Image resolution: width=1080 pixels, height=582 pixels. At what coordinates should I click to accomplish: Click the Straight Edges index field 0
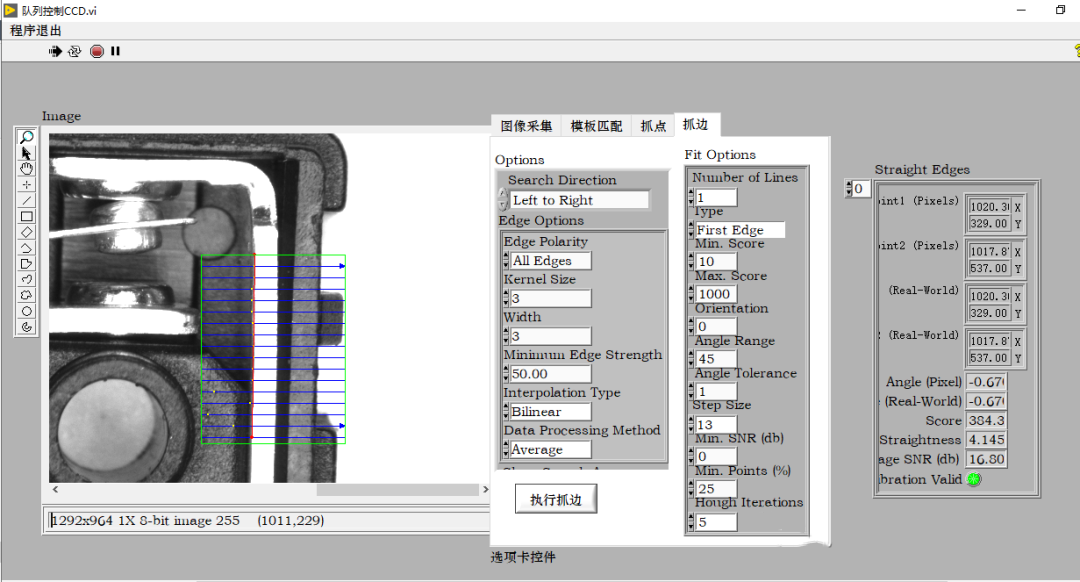[x=862, y=189]
